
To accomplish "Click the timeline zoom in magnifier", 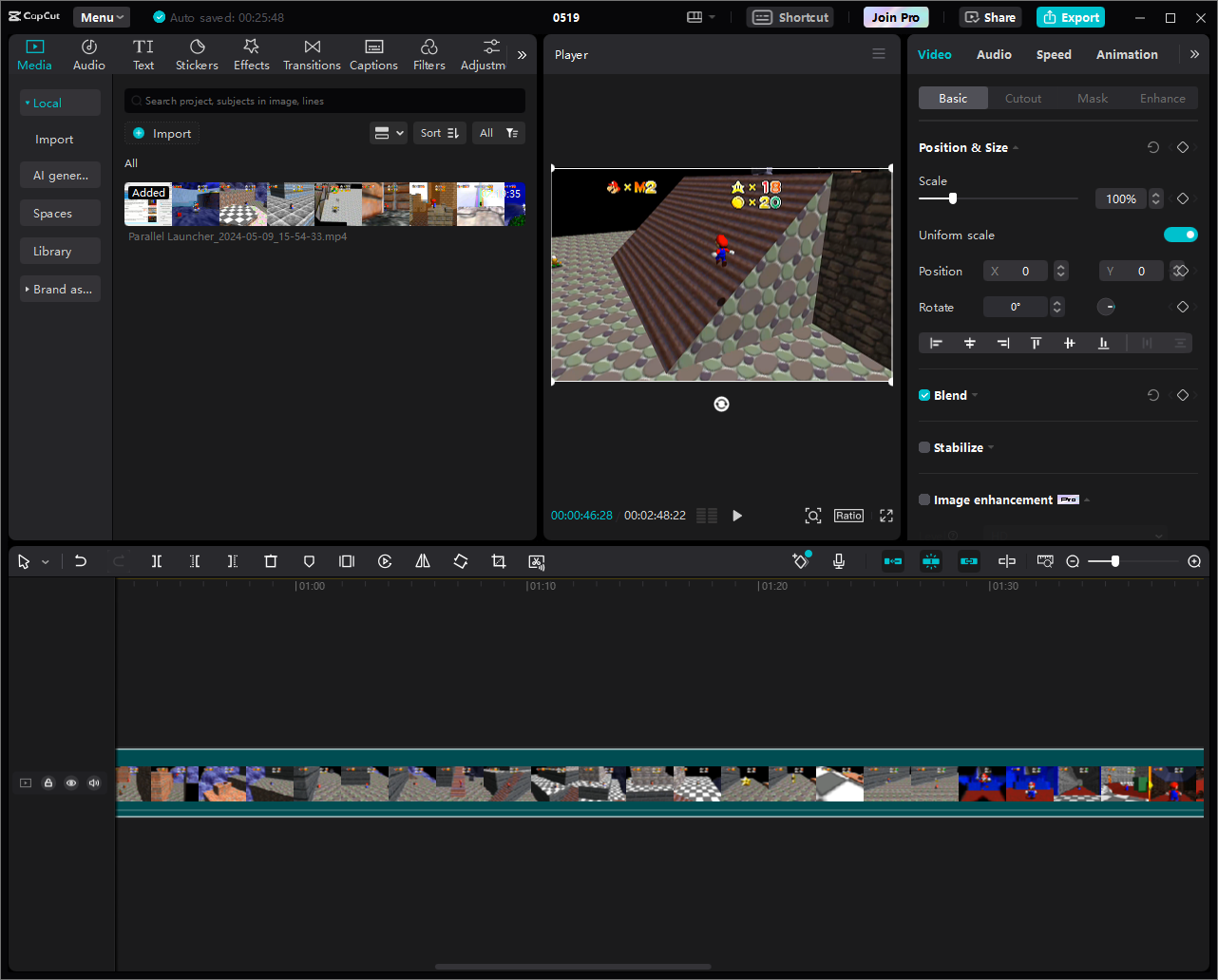I will coord(1194,561).
